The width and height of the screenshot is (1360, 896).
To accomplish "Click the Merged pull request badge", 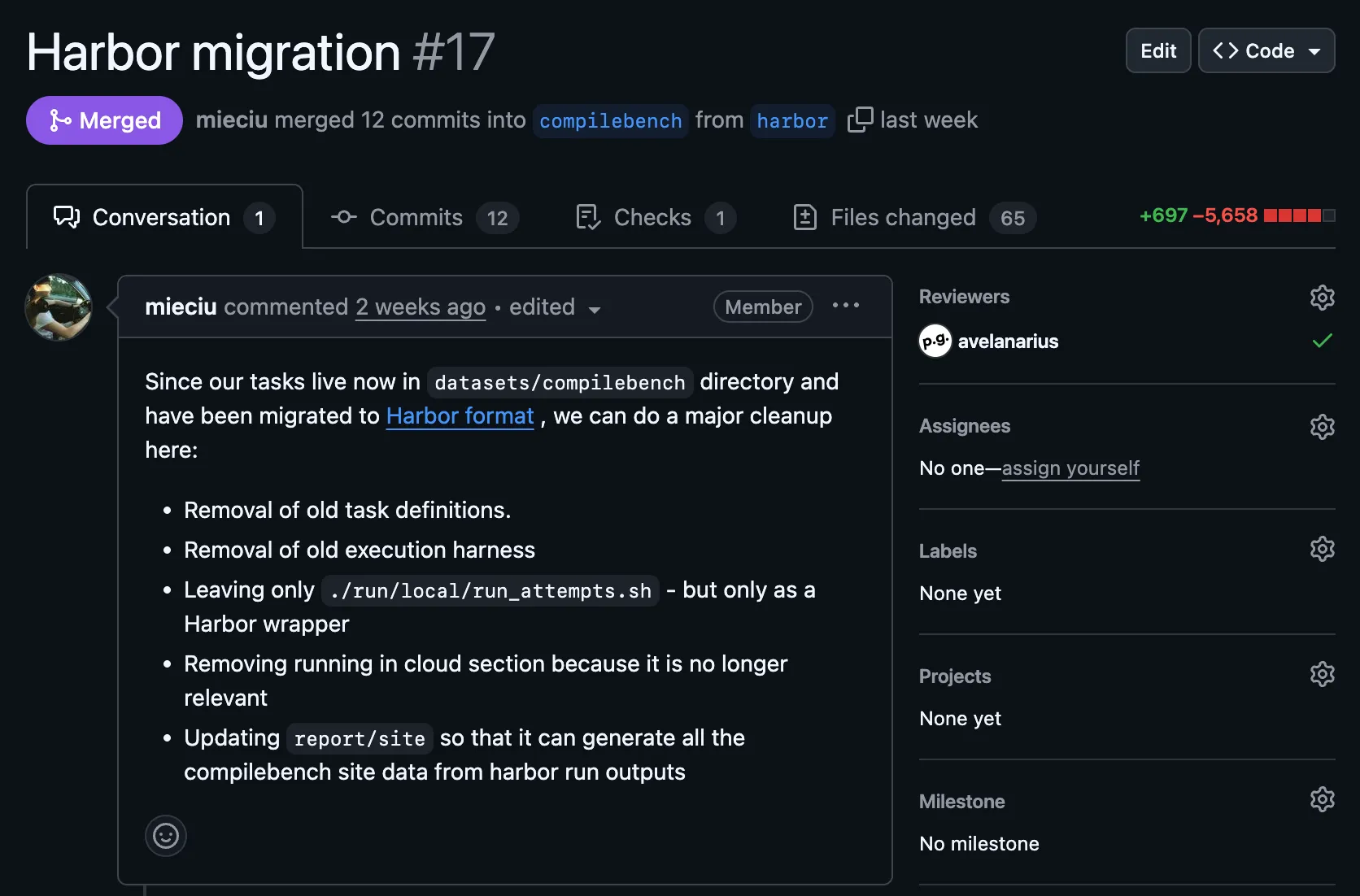I will 104,120.
